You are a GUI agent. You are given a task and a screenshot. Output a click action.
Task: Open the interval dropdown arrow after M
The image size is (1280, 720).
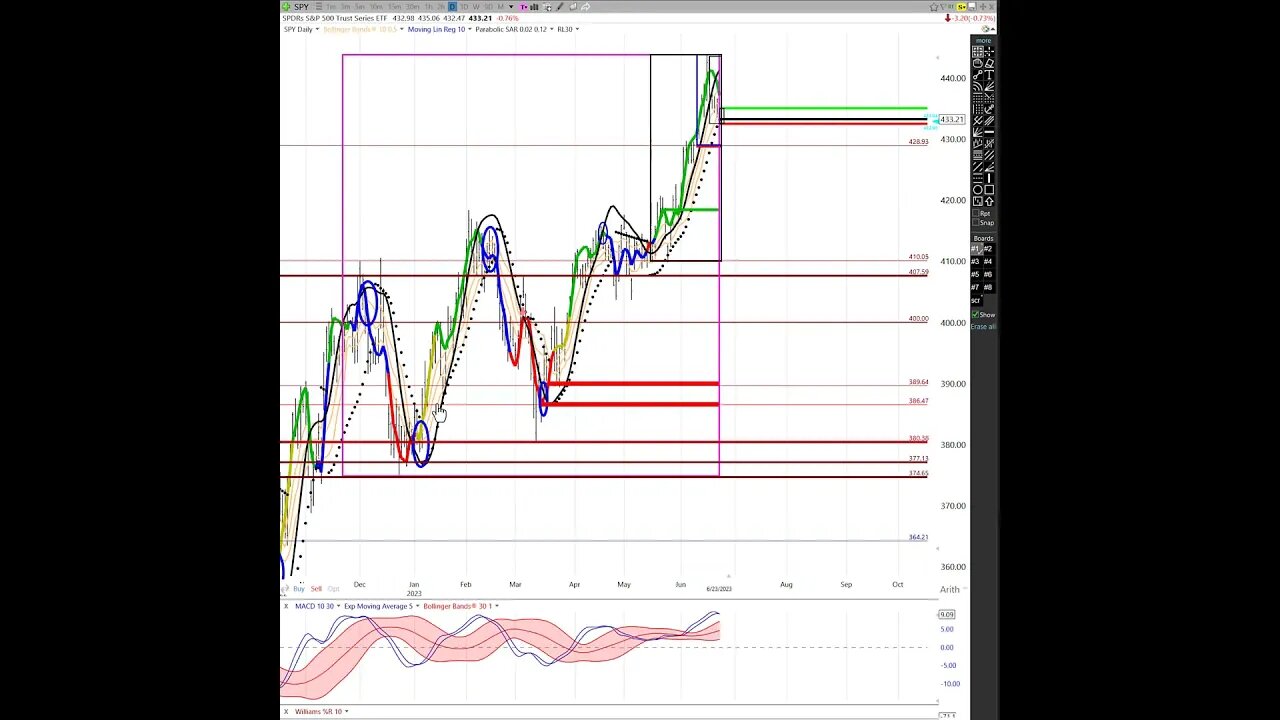pyautogui.click(x=511, y=6)
